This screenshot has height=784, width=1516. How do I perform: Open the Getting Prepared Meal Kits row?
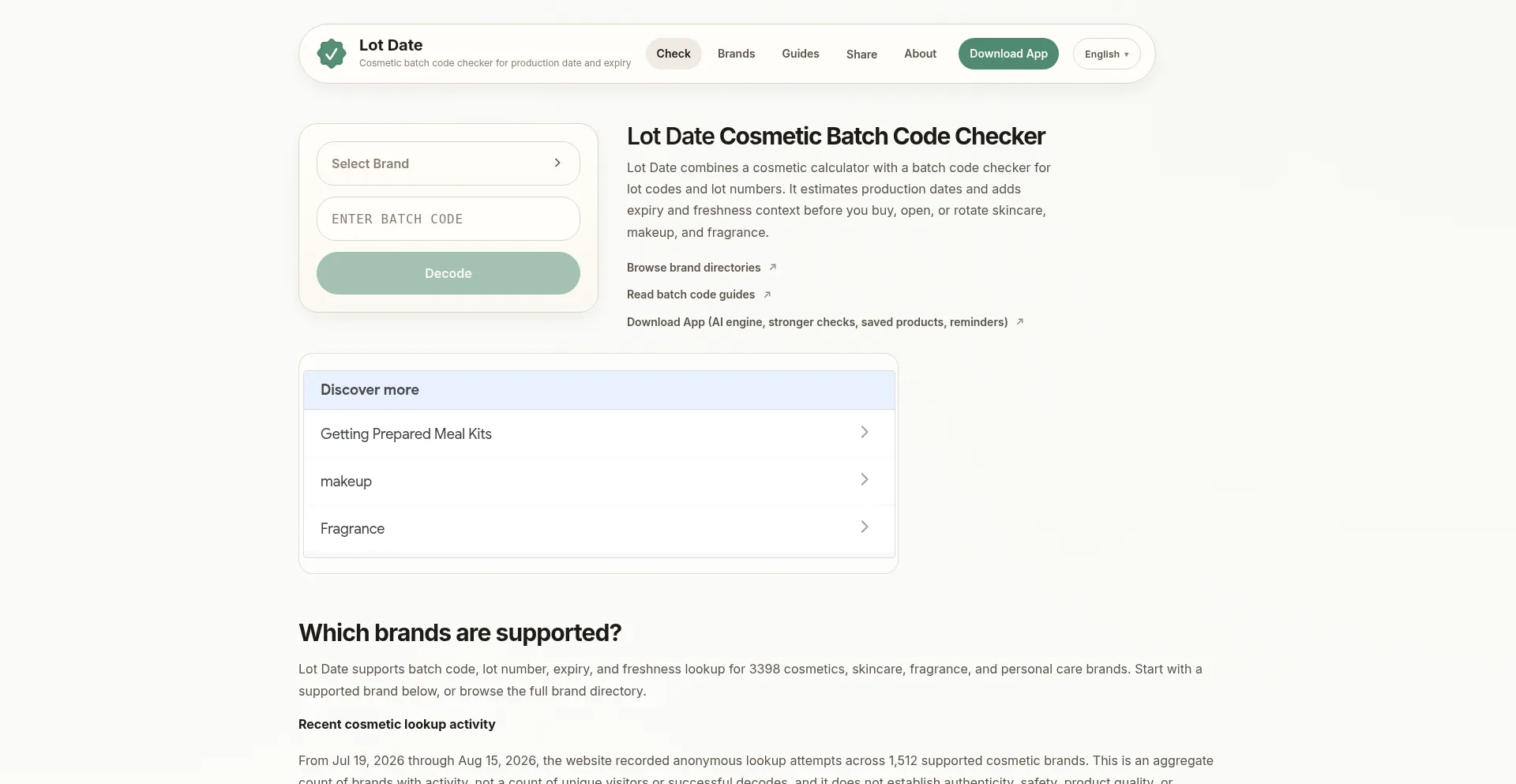pos(599,433)
